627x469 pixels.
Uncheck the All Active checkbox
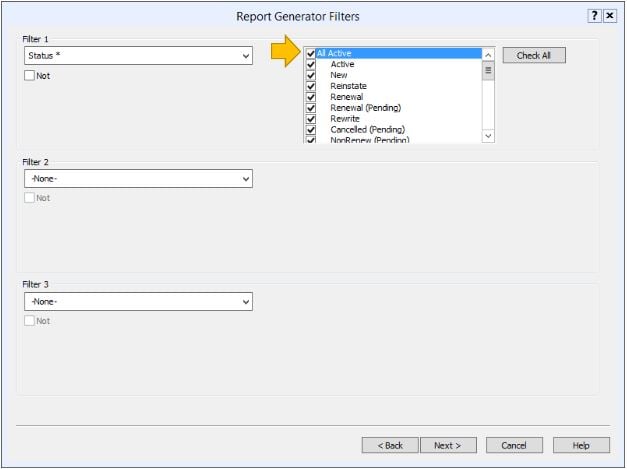311,53
